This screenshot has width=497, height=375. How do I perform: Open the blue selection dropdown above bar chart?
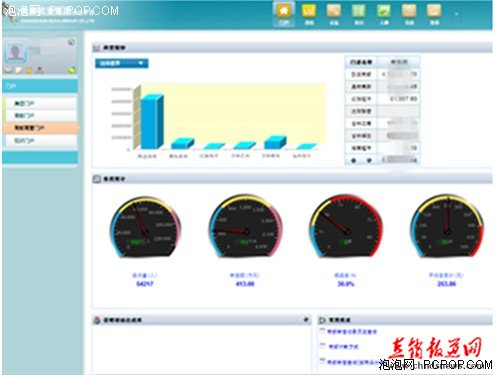click(x=122, y=63)
